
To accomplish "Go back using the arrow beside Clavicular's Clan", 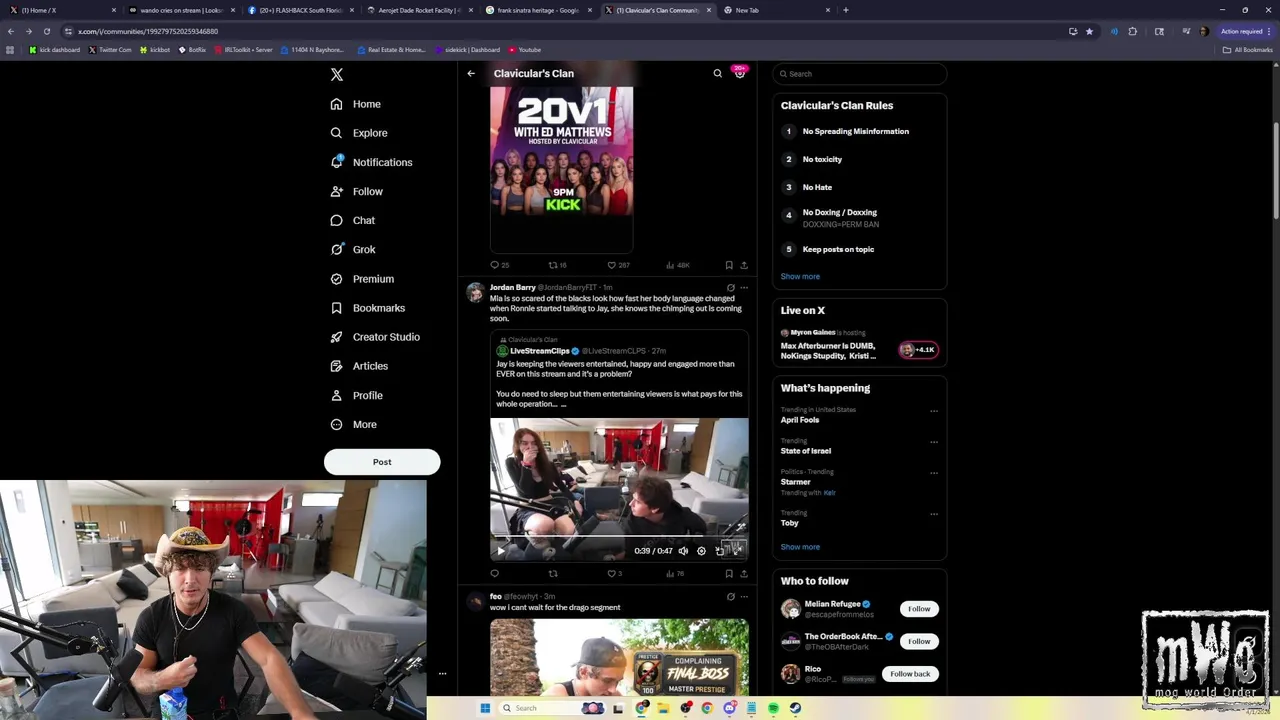I will [471, 73].
